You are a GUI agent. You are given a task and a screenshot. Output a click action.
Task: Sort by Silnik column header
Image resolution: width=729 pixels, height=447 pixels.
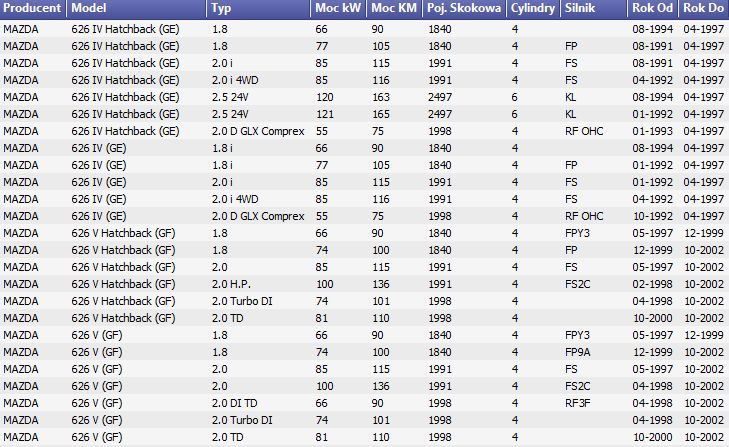(594, 8)
